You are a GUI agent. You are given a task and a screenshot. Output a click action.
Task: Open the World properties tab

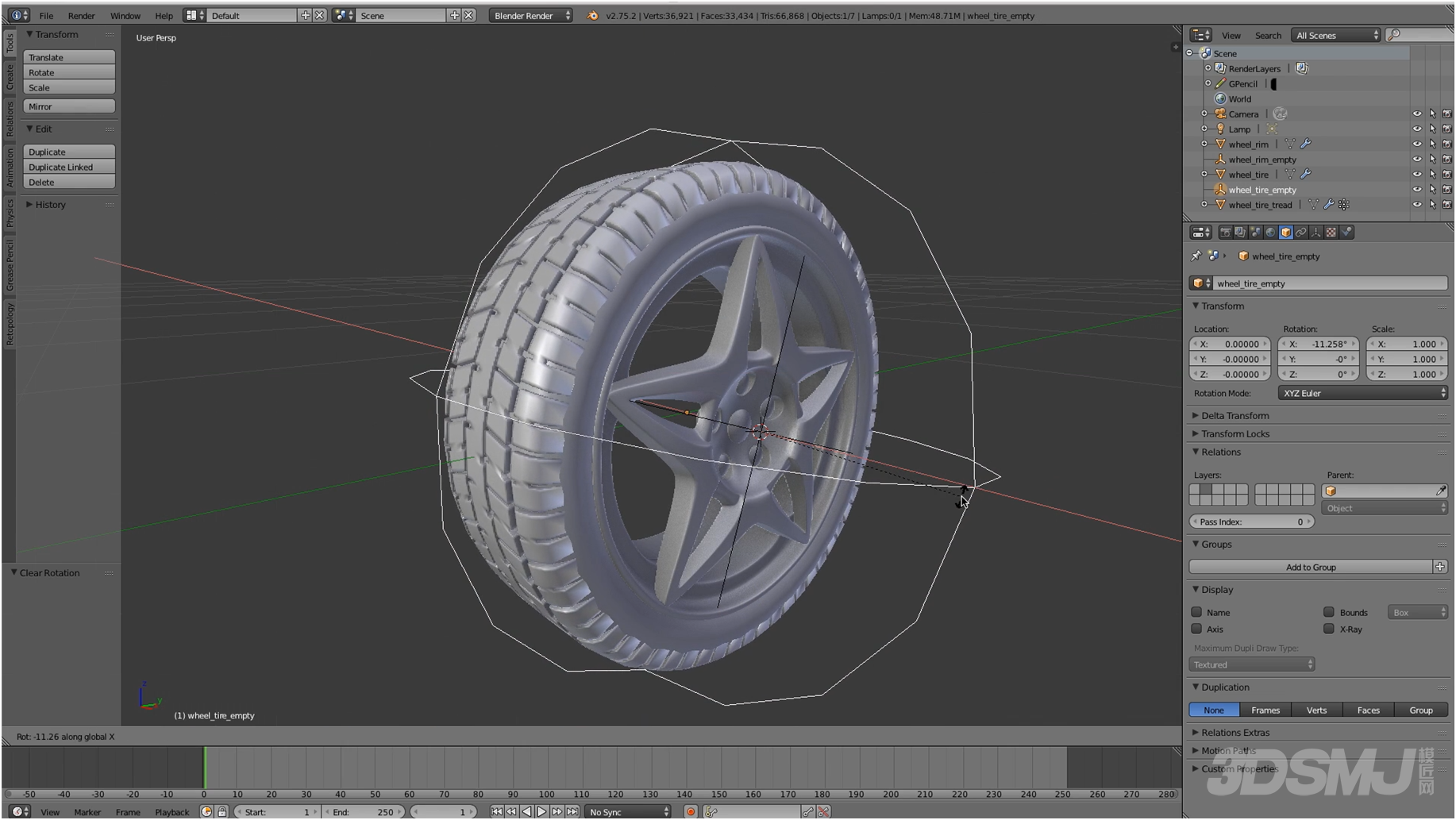pos(1270,232)
